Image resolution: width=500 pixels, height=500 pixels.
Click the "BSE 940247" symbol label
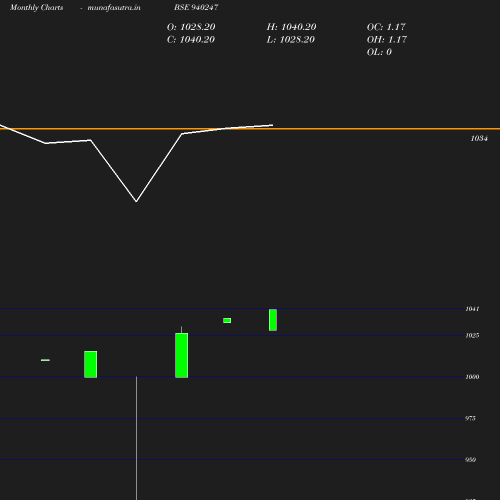[x=196, y=7]
